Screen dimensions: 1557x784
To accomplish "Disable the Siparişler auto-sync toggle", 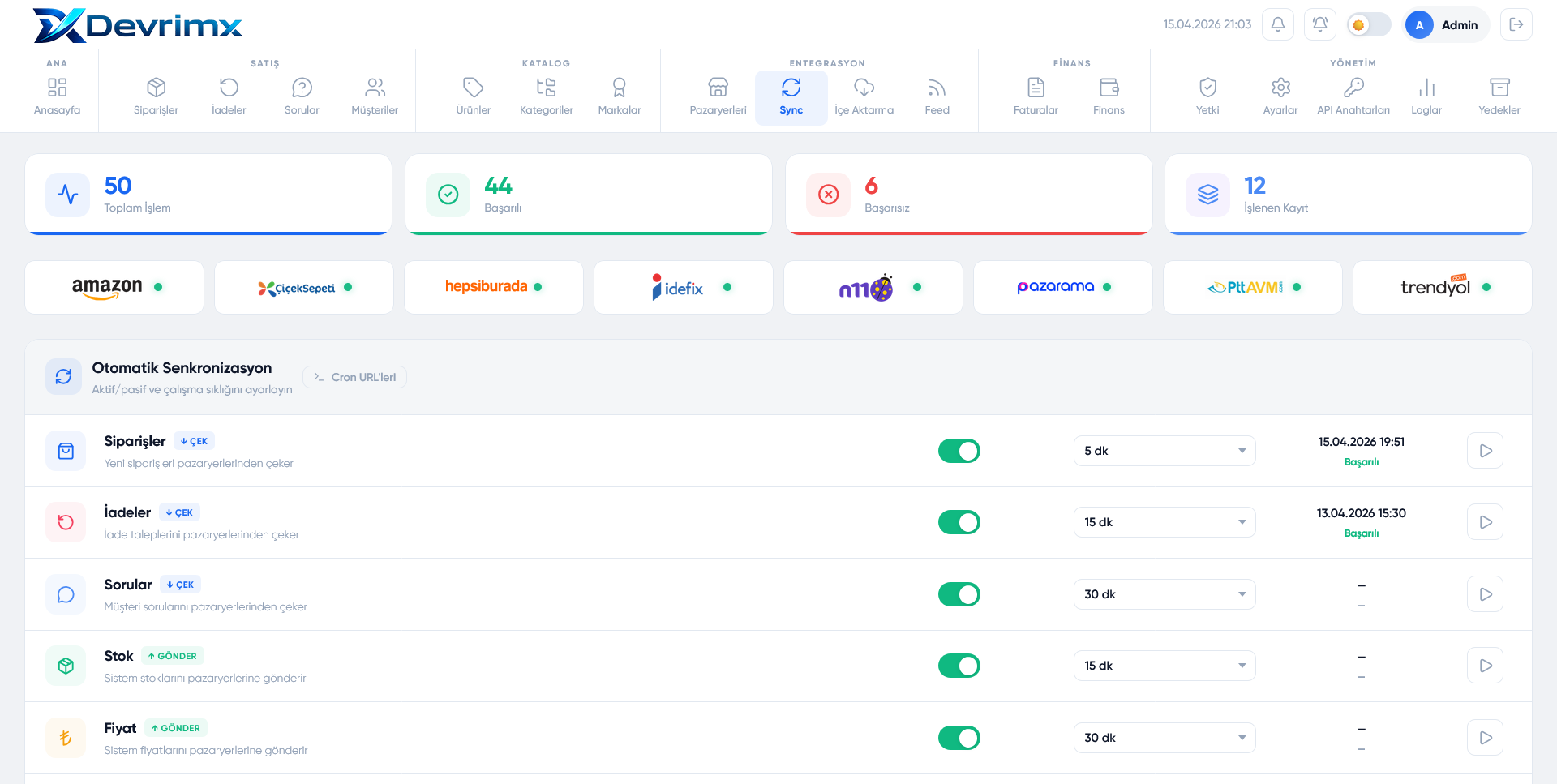I will (x=959, y=451).
